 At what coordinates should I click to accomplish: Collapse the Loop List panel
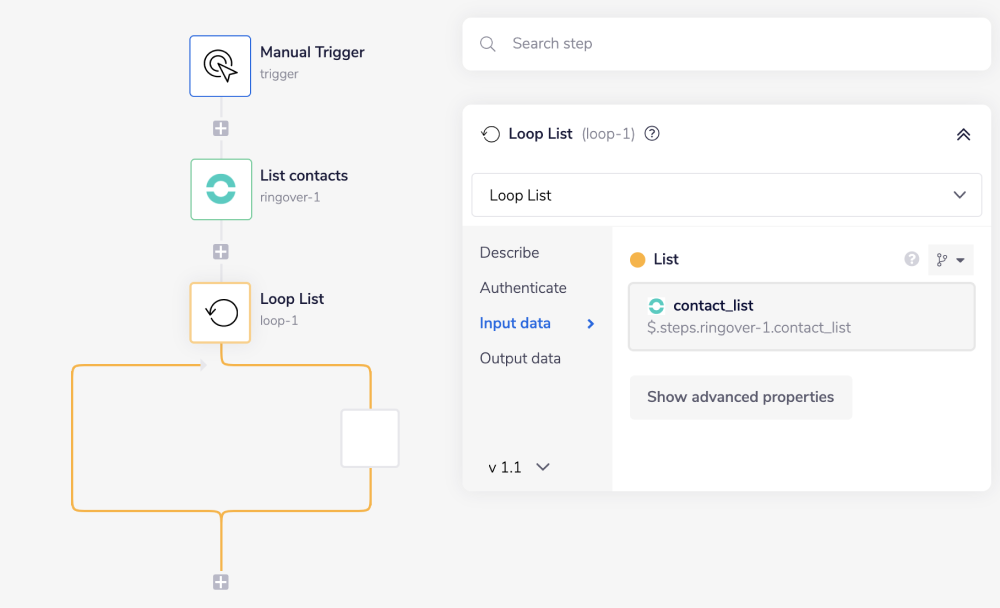click(x=963, y=134)
